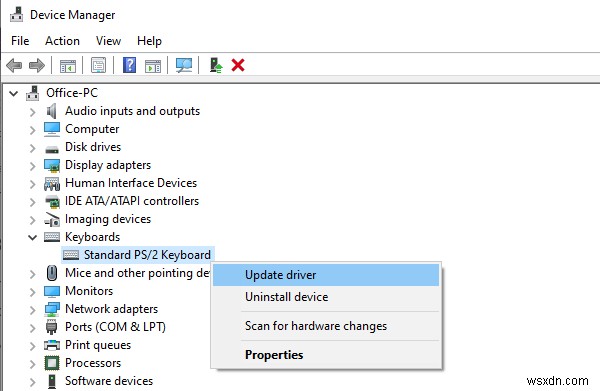600x391 pixels.
Task: Click the Disk drives icon
Action: [x=52, y=149]
